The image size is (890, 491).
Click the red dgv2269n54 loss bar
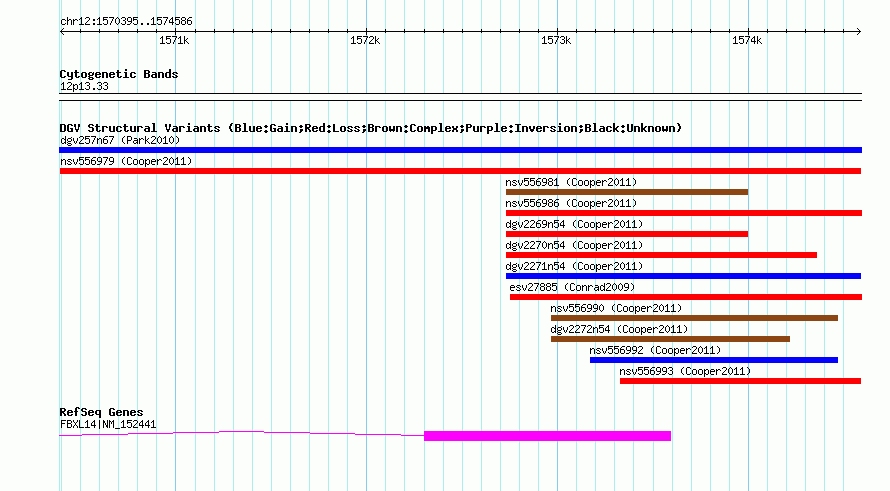point(627,234)
